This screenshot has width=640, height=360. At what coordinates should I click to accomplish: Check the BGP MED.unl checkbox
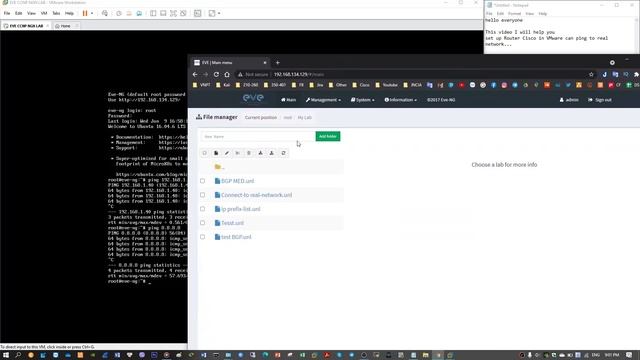click(x=202, y=181)
